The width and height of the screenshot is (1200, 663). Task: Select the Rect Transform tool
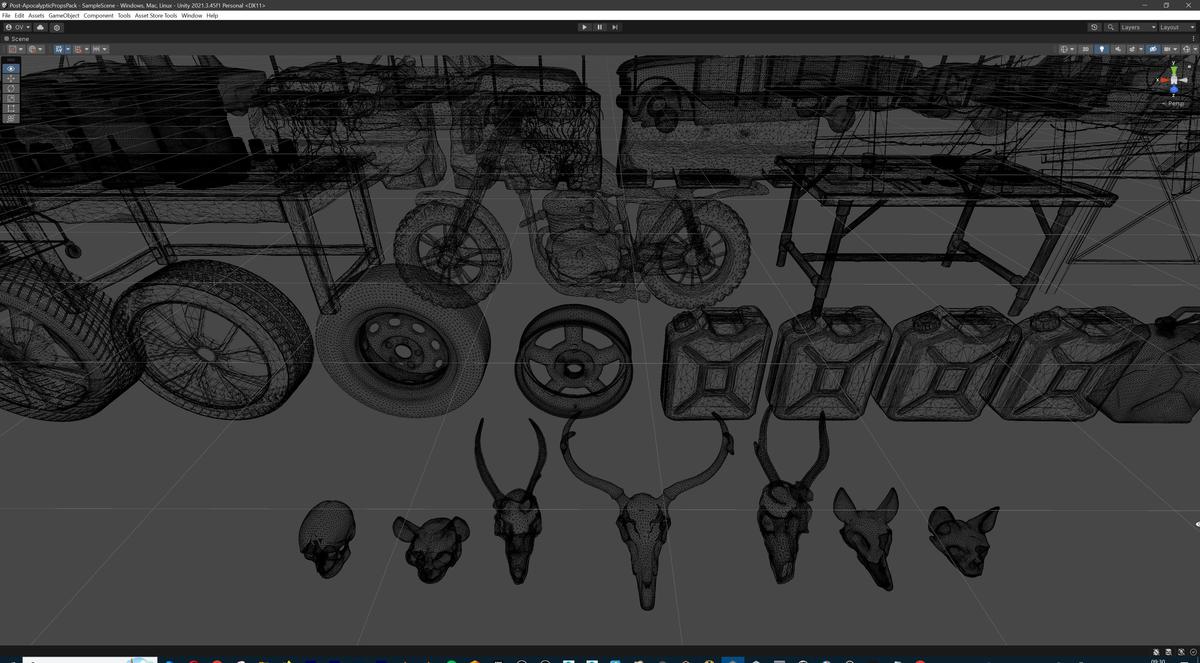11,110
